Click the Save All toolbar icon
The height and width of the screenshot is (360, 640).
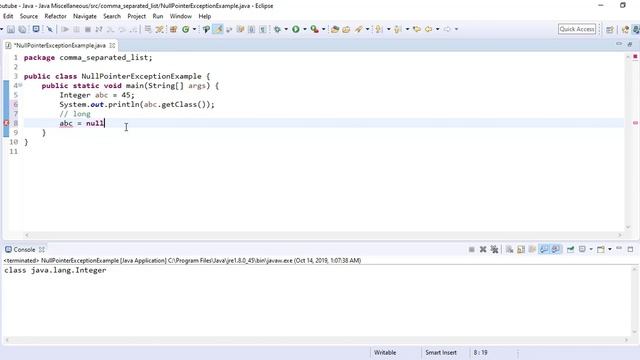pyautogui.click(x=22, y=29)
